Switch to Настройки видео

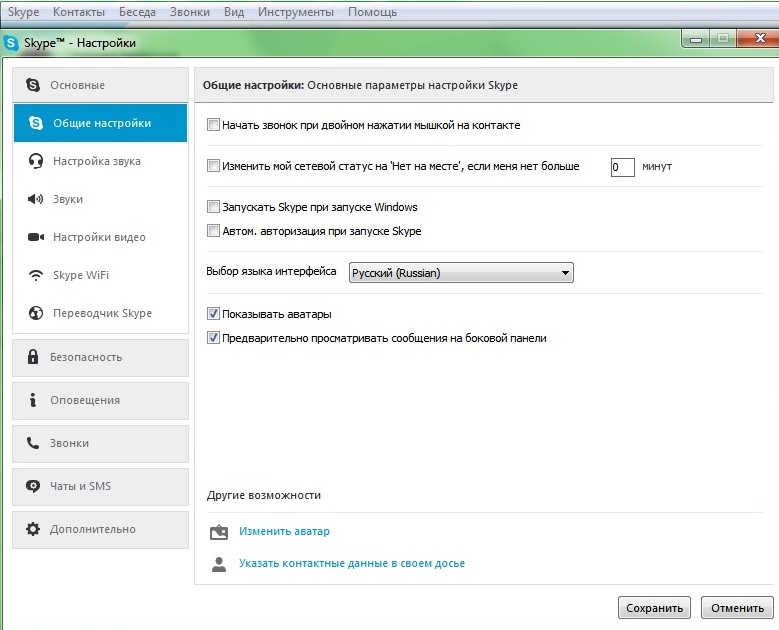point(100,237)
